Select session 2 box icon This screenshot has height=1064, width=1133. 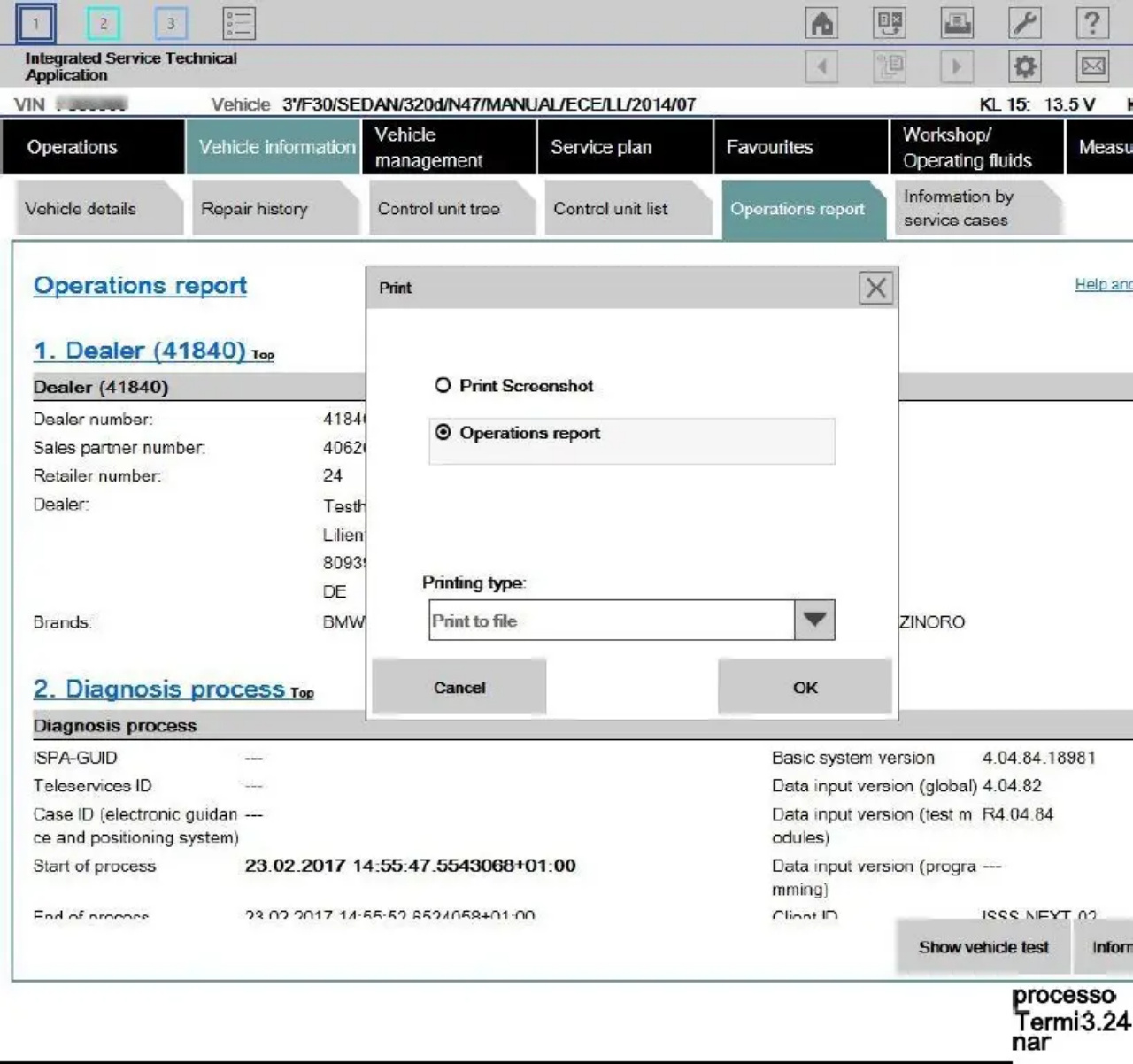pyautogui.click(x=104, y=23)
